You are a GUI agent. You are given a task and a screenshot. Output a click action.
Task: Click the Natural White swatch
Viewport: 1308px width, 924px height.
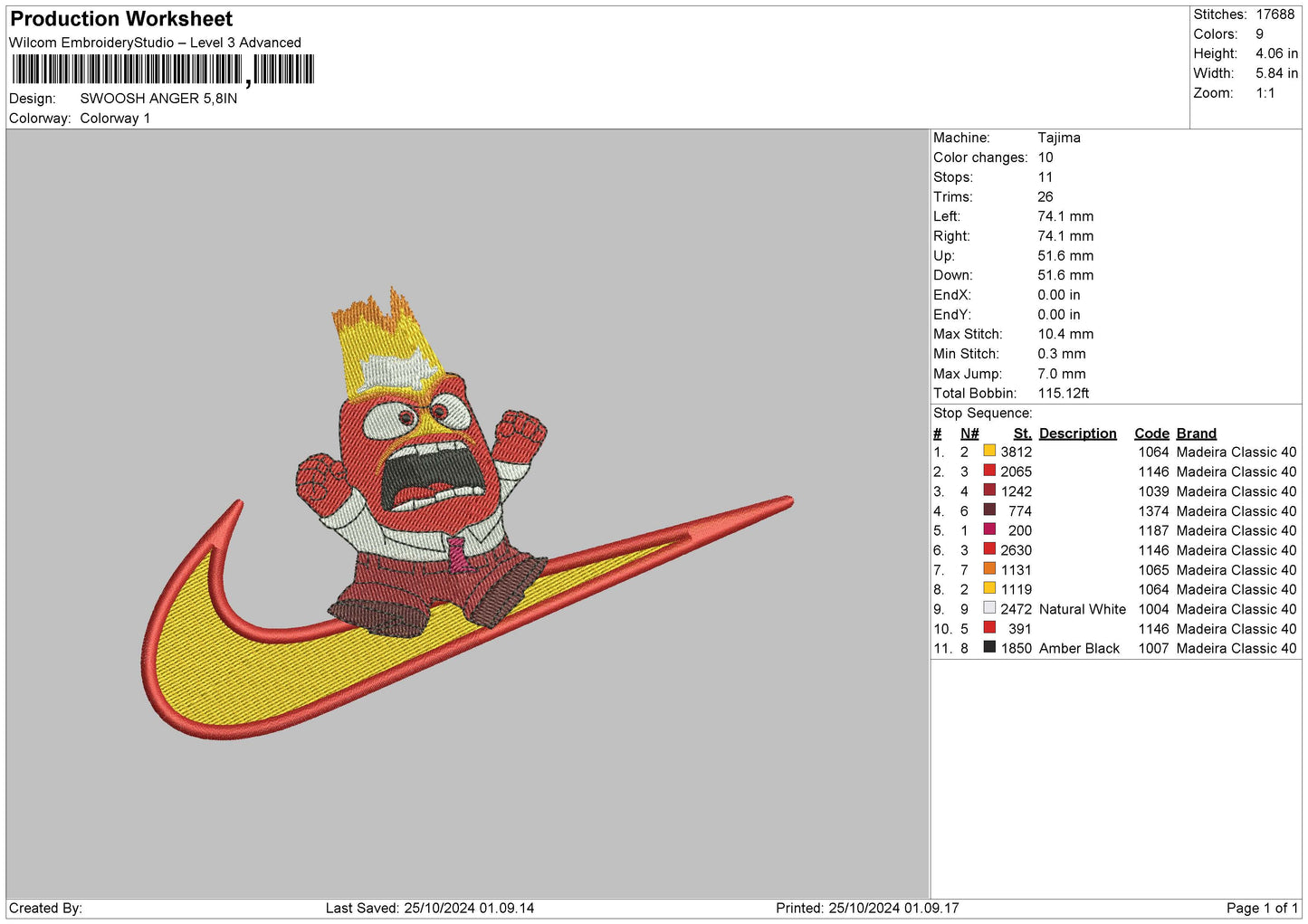point(989,608)
